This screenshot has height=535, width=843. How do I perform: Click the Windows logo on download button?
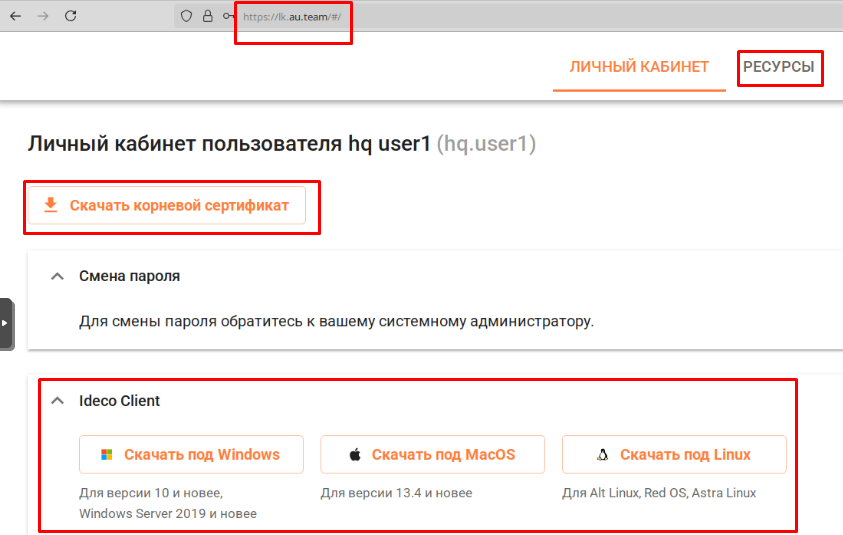107,455
